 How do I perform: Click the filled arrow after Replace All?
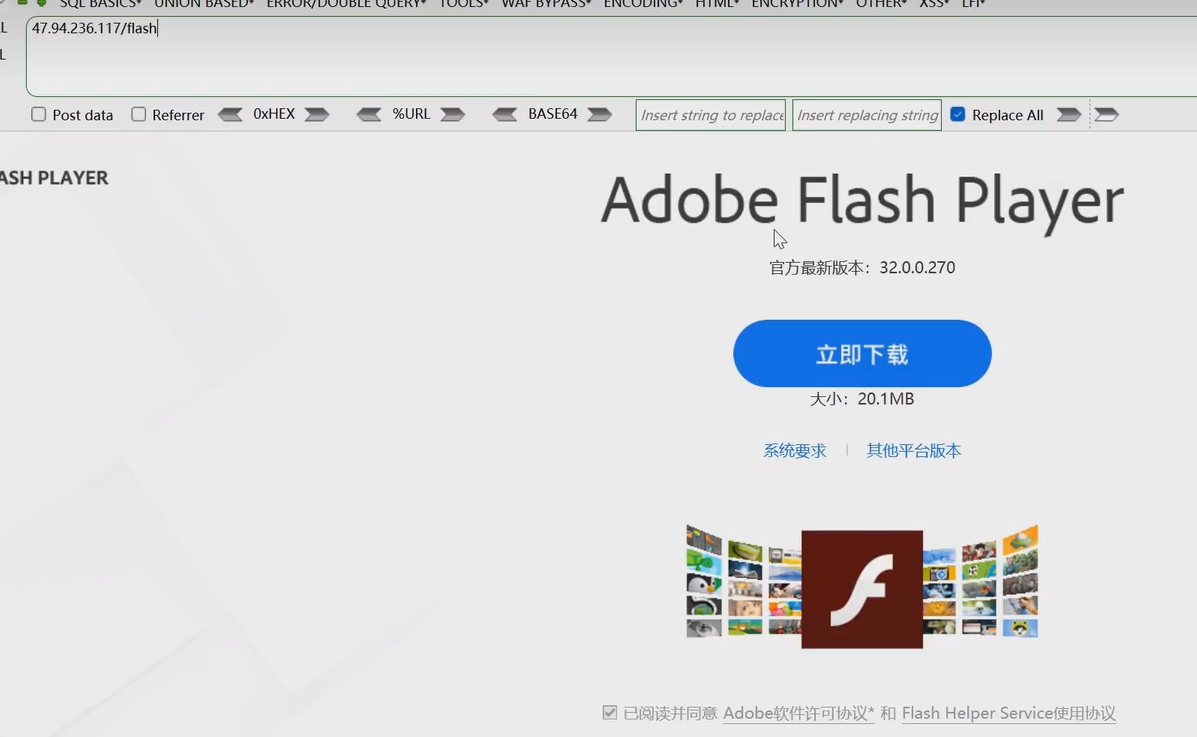pos(1069,115)
